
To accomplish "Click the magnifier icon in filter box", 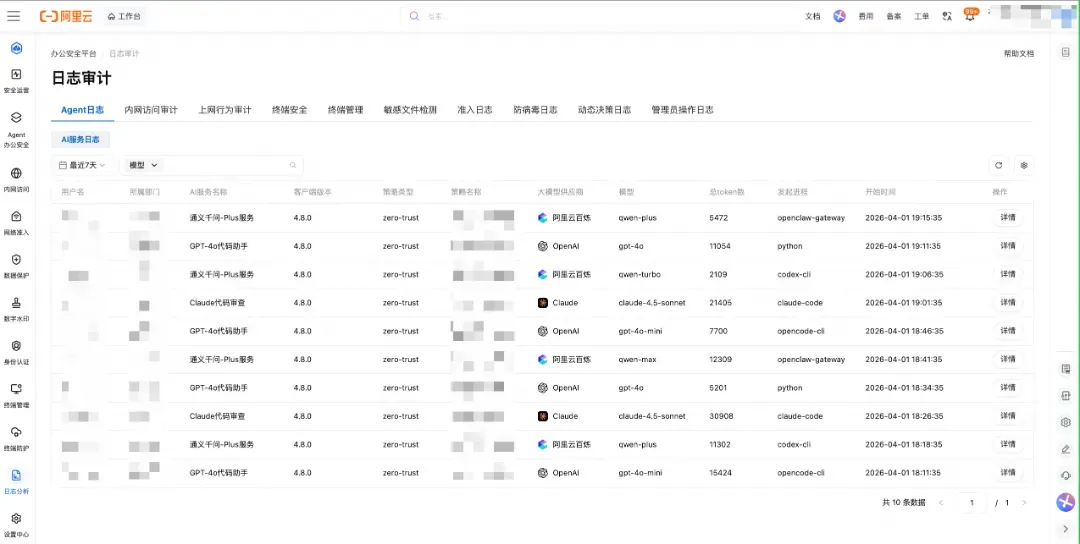I will pos(293,165).
